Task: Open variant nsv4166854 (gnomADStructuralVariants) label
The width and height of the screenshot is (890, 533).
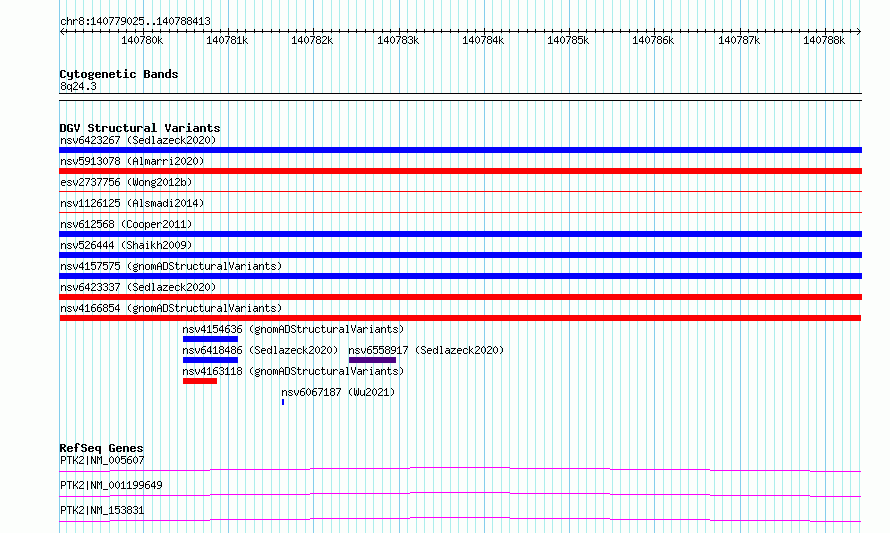Action: [x=171, y=308]
